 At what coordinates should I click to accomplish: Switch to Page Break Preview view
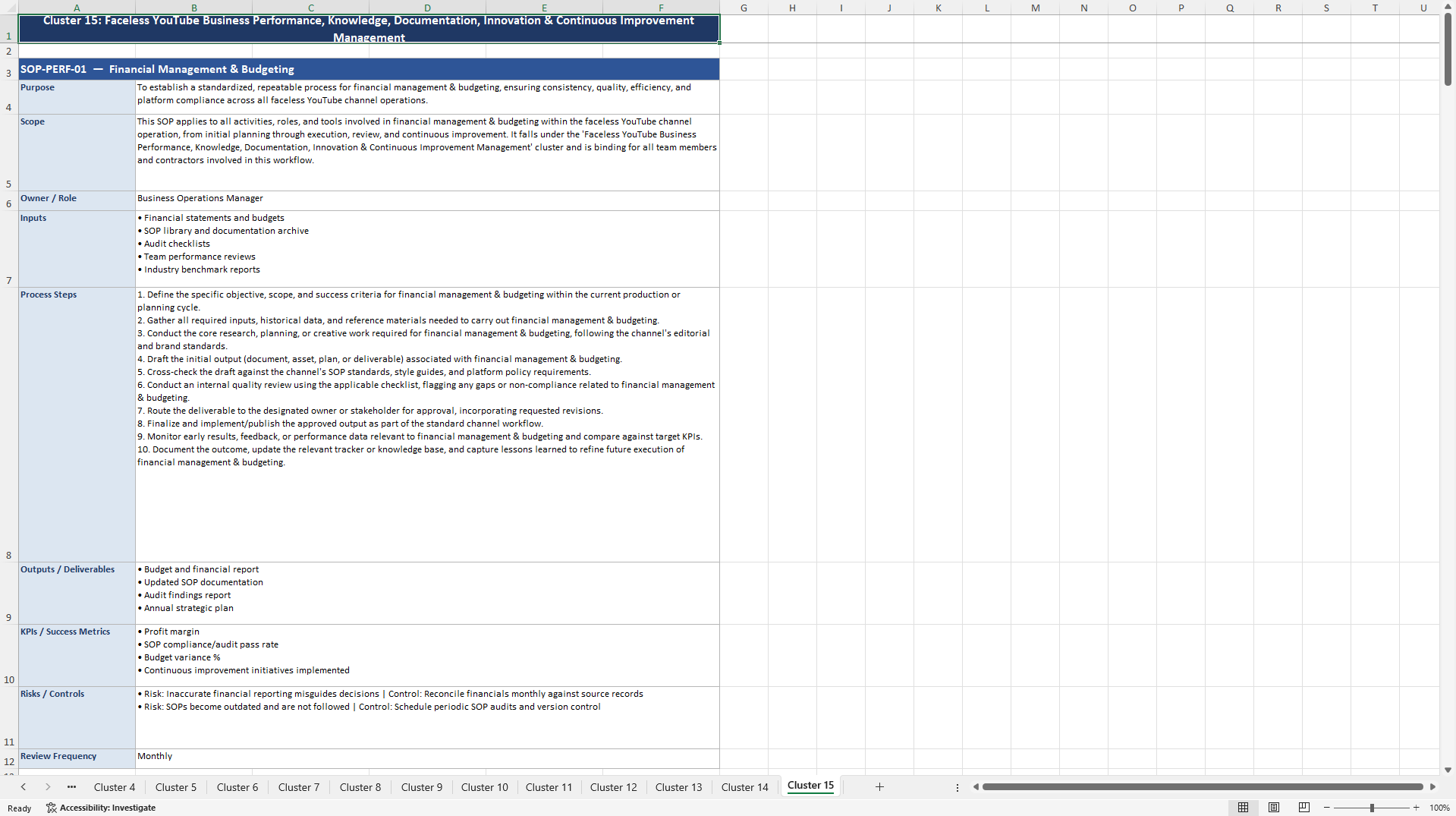(x=1304, y=808)
